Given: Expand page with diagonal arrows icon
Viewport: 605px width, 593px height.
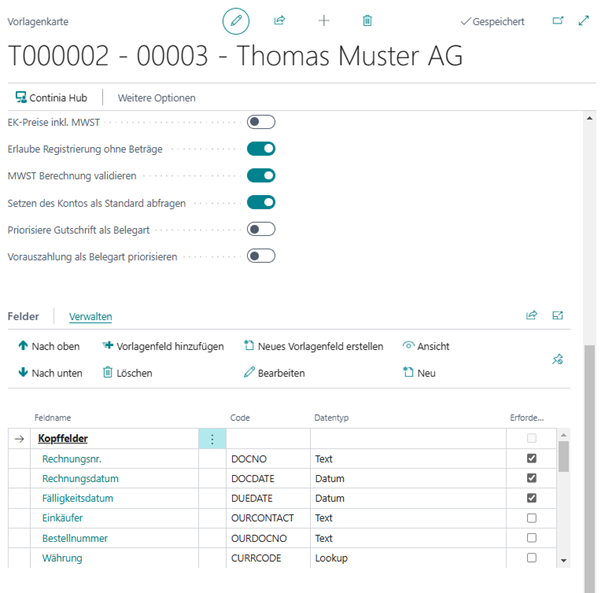Looking at the screenshot, I should 584,20.
